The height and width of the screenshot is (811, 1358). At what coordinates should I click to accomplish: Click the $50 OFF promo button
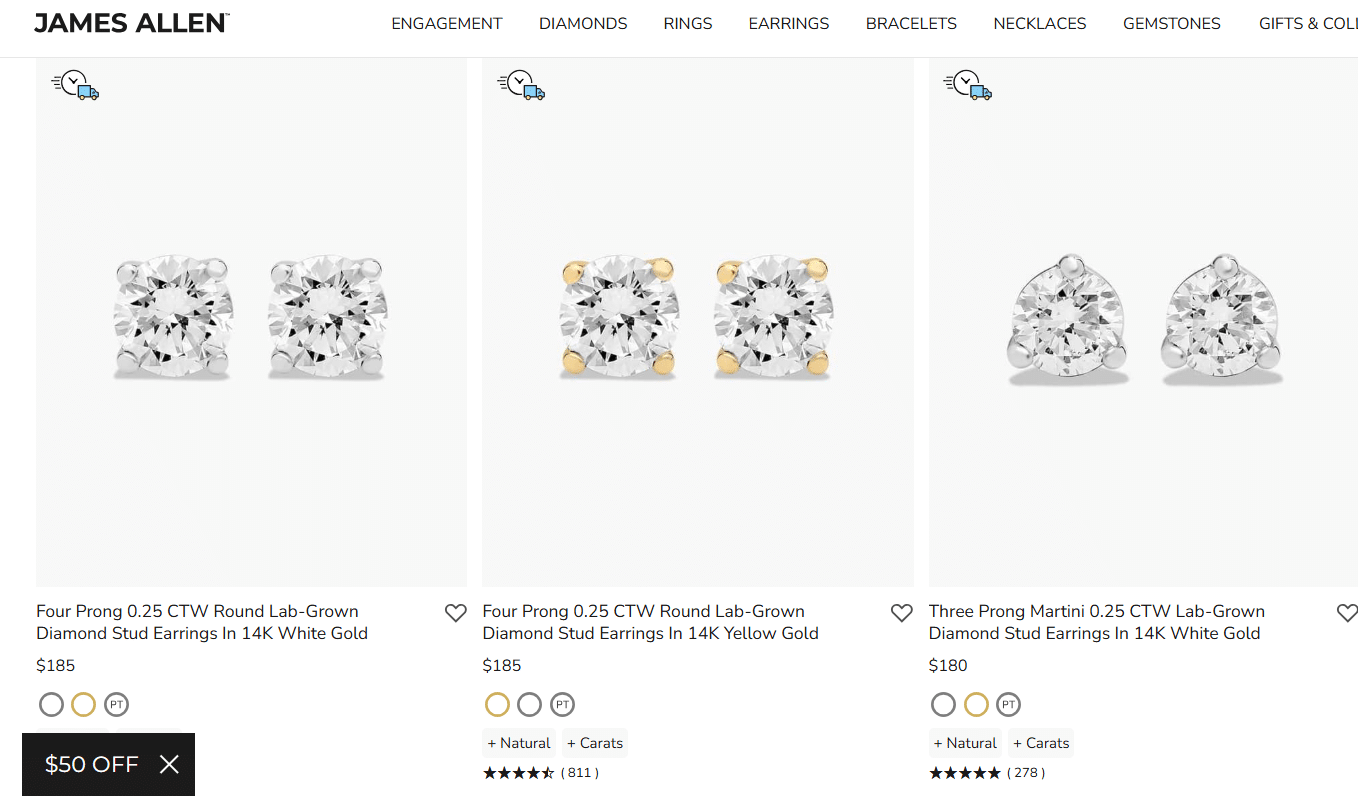(x=91, y=765)
